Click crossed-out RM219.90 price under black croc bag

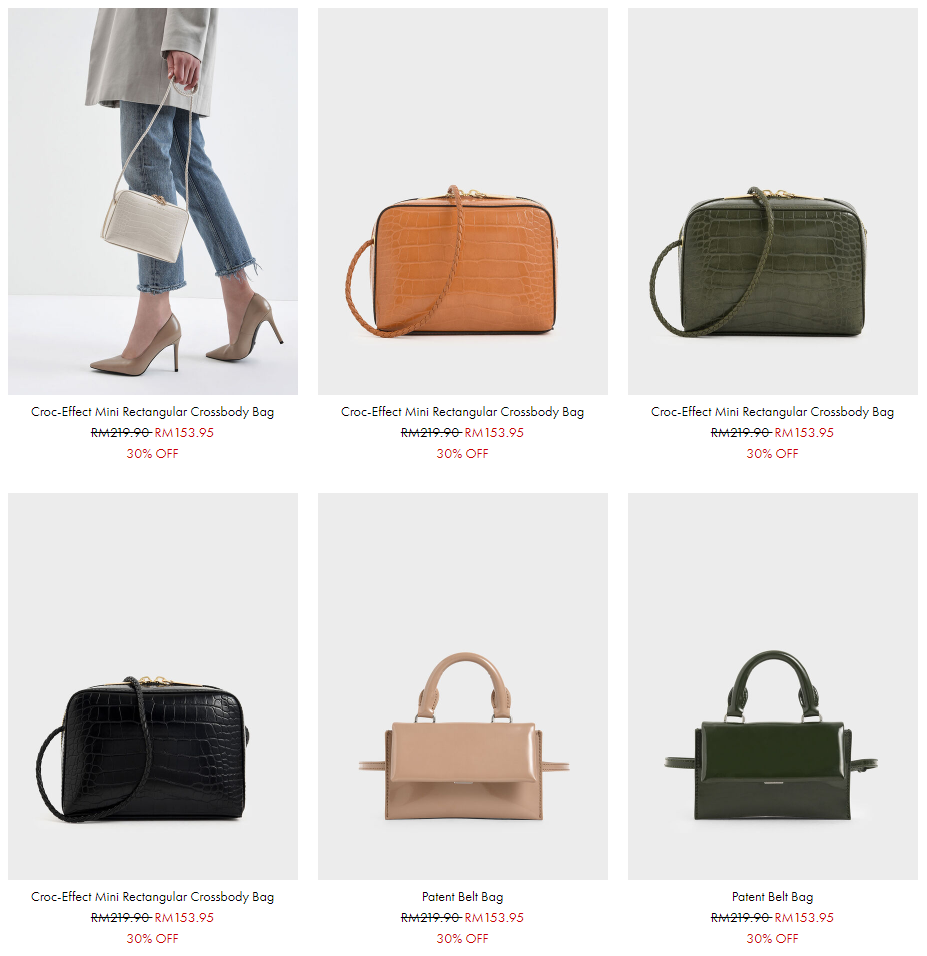121,918
